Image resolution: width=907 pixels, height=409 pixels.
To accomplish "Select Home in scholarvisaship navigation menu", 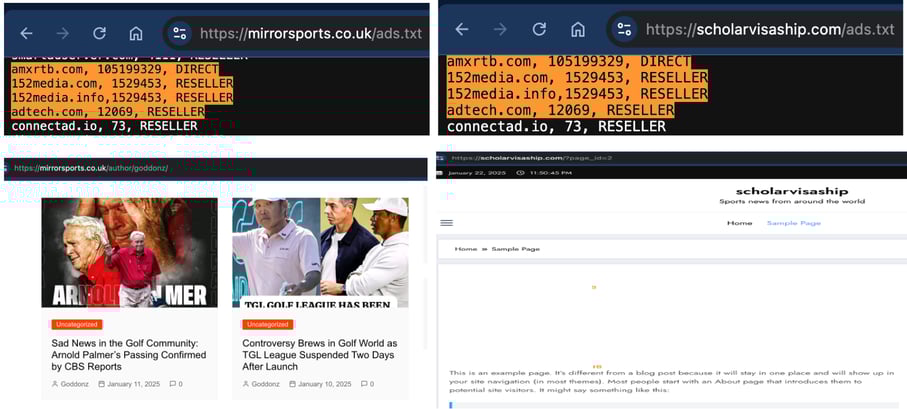I will (x=739, y=223).
